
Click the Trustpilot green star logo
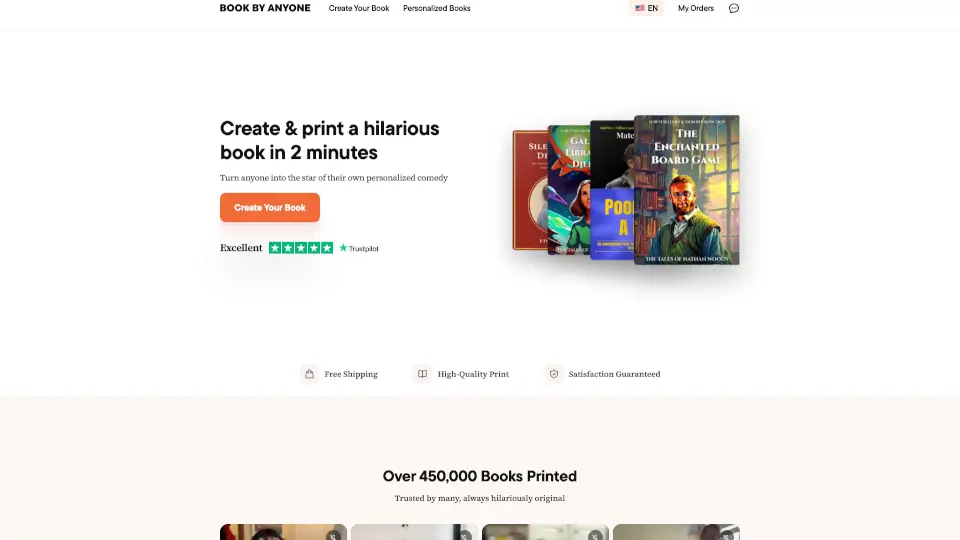359,248
